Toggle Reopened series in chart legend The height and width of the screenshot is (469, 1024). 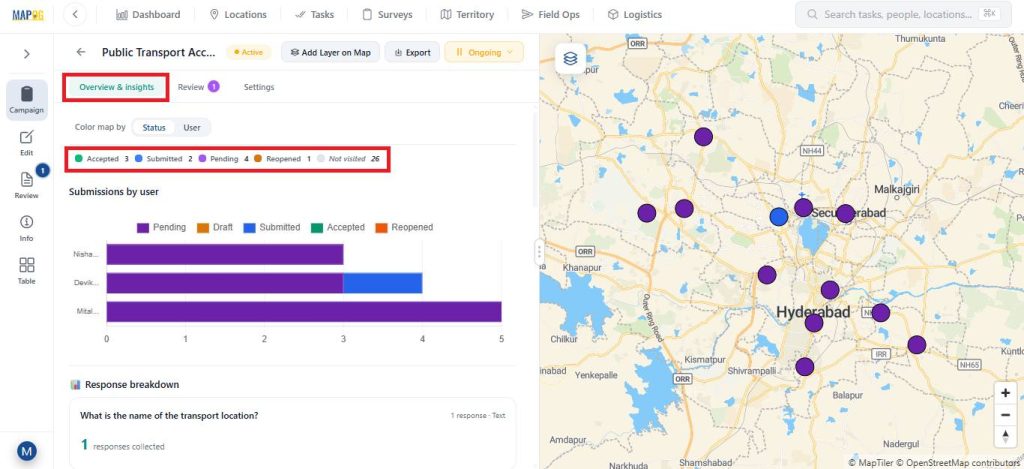(x=404, y=227)
